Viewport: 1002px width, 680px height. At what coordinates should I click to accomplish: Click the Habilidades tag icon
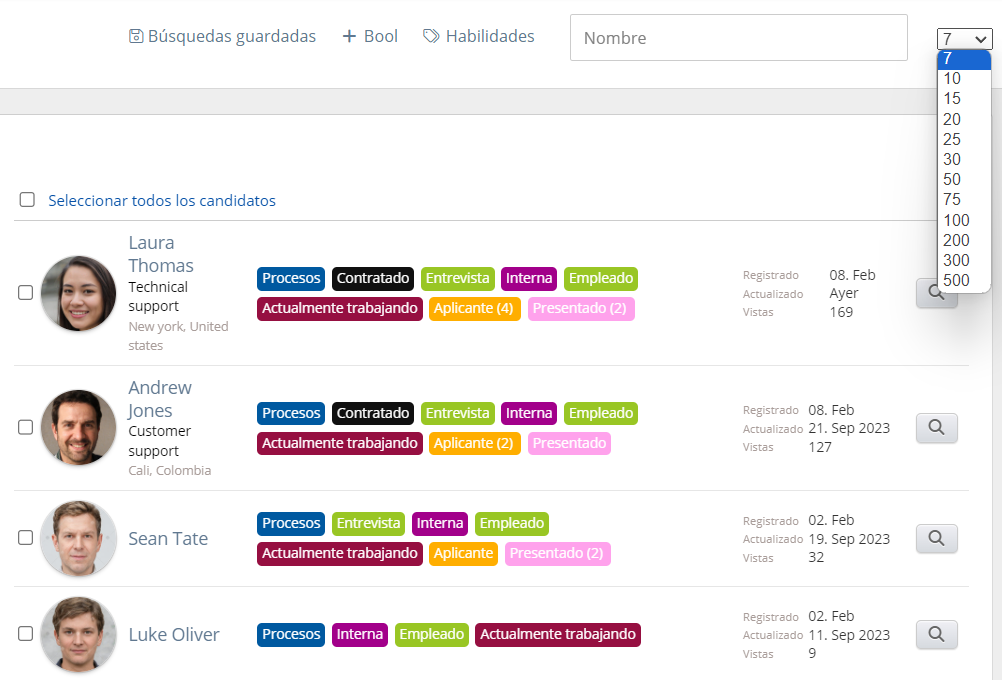[x=431, y=37]
